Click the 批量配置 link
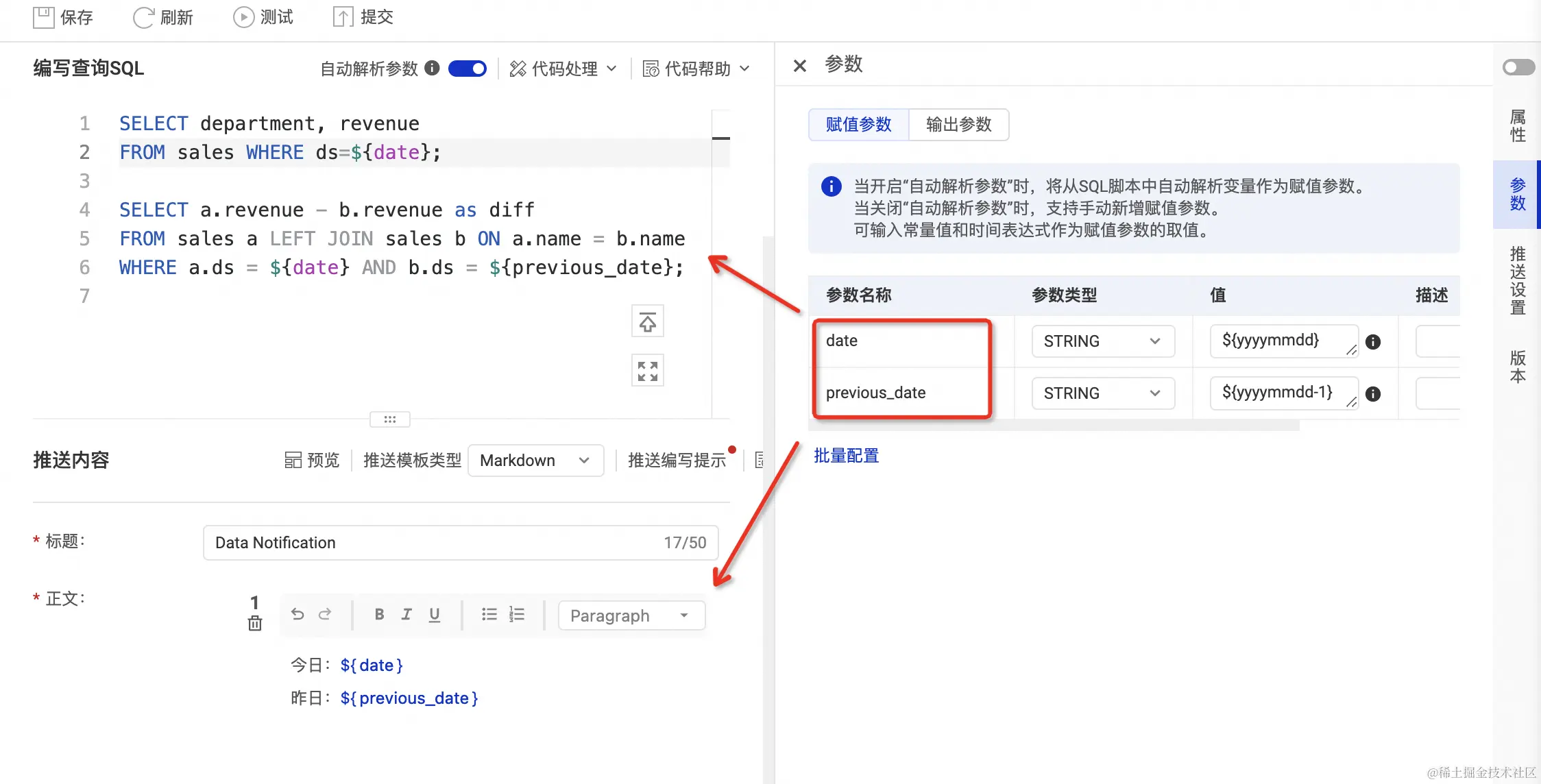The image size is (1541, 784). tap(846, 456)
